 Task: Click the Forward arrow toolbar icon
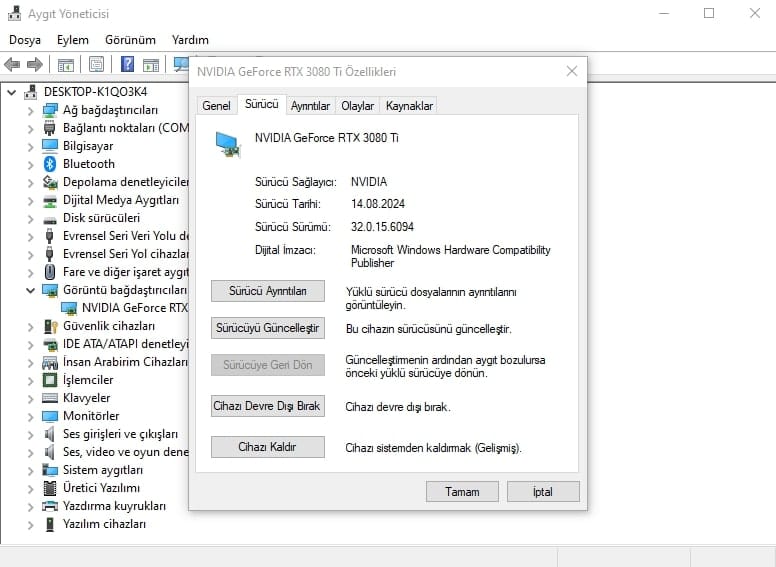(35, 64)
